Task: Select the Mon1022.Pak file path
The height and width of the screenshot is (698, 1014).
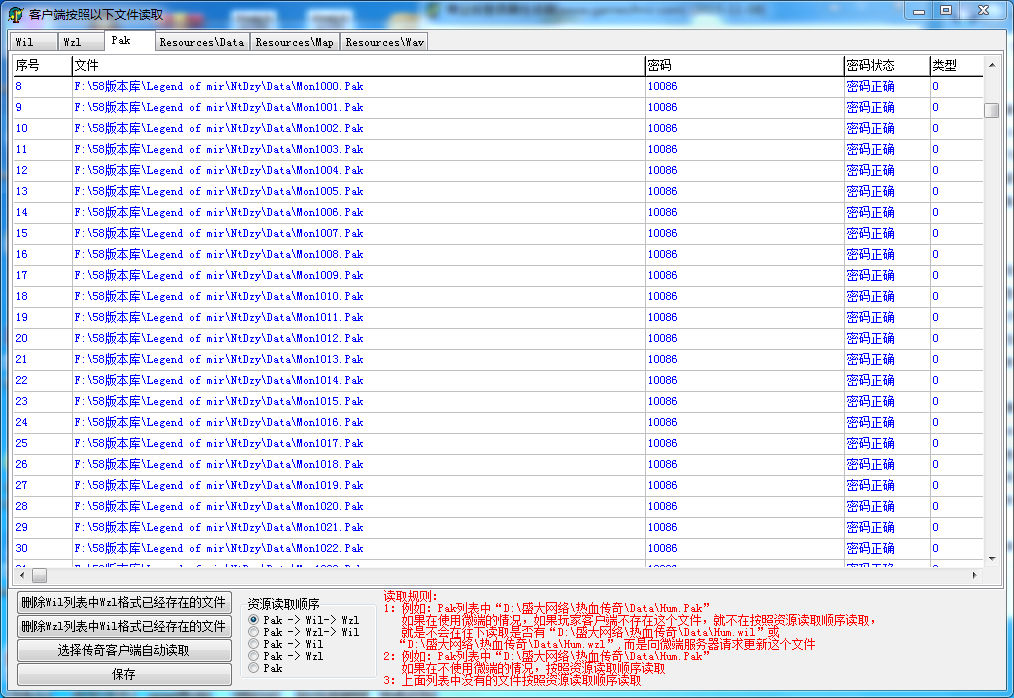Action: coord(219,549)
